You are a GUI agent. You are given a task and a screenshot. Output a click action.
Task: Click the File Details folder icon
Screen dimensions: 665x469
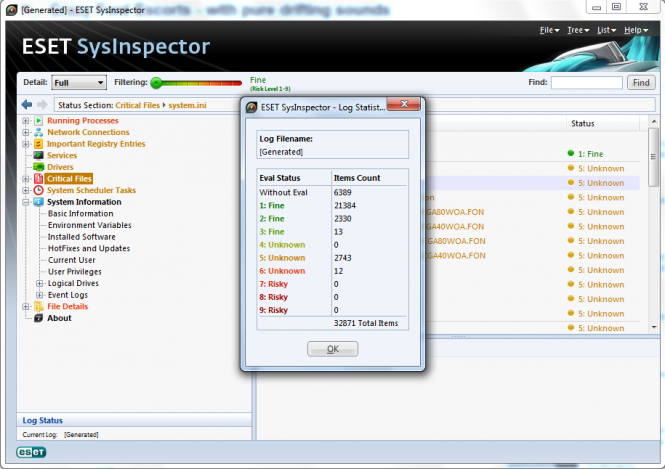coord(39,307)
